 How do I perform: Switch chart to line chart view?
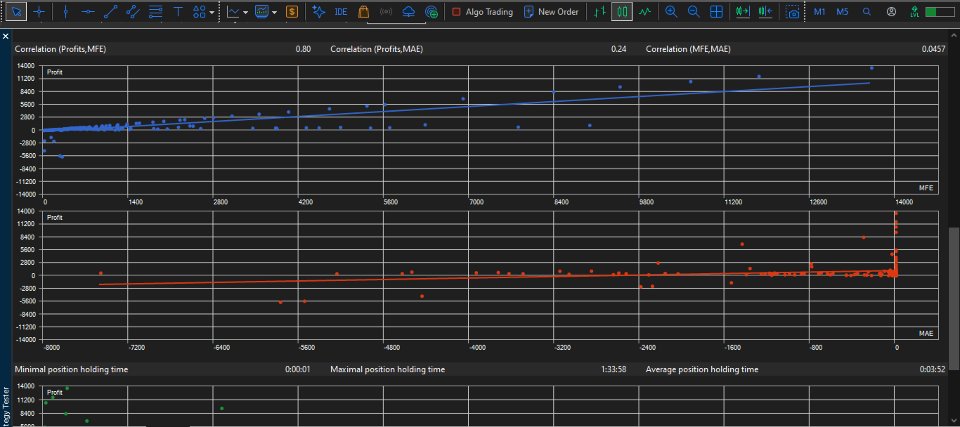(x=645, y=12)
